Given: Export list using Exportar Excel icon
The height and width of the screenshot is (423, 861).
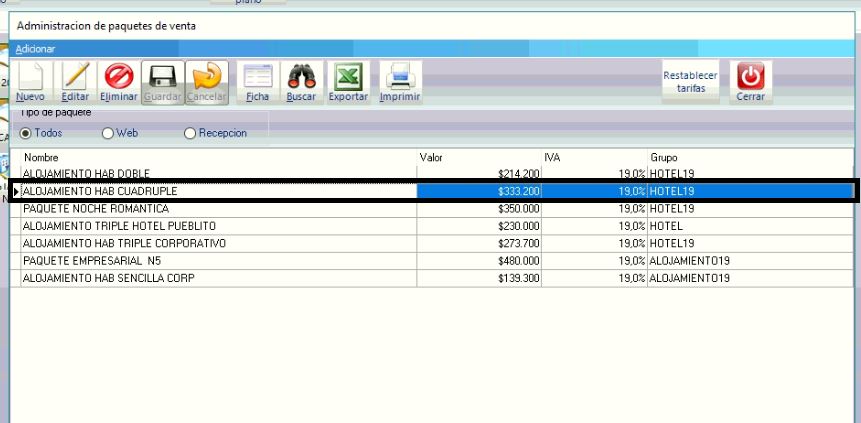Looking at the screenshot, I should click(349, 78).
